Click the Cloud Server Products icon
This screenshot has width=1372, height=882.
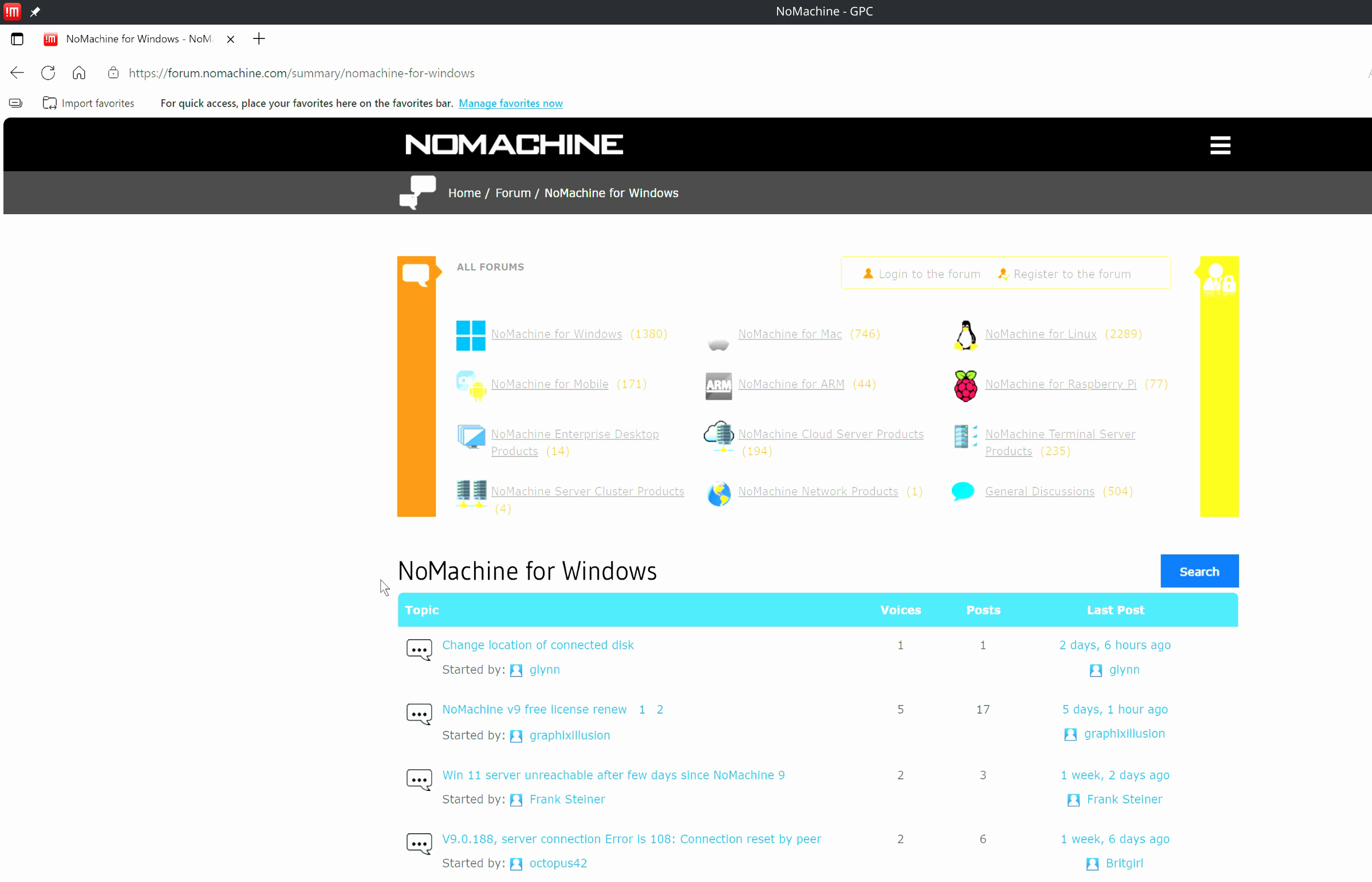point(719,436)
